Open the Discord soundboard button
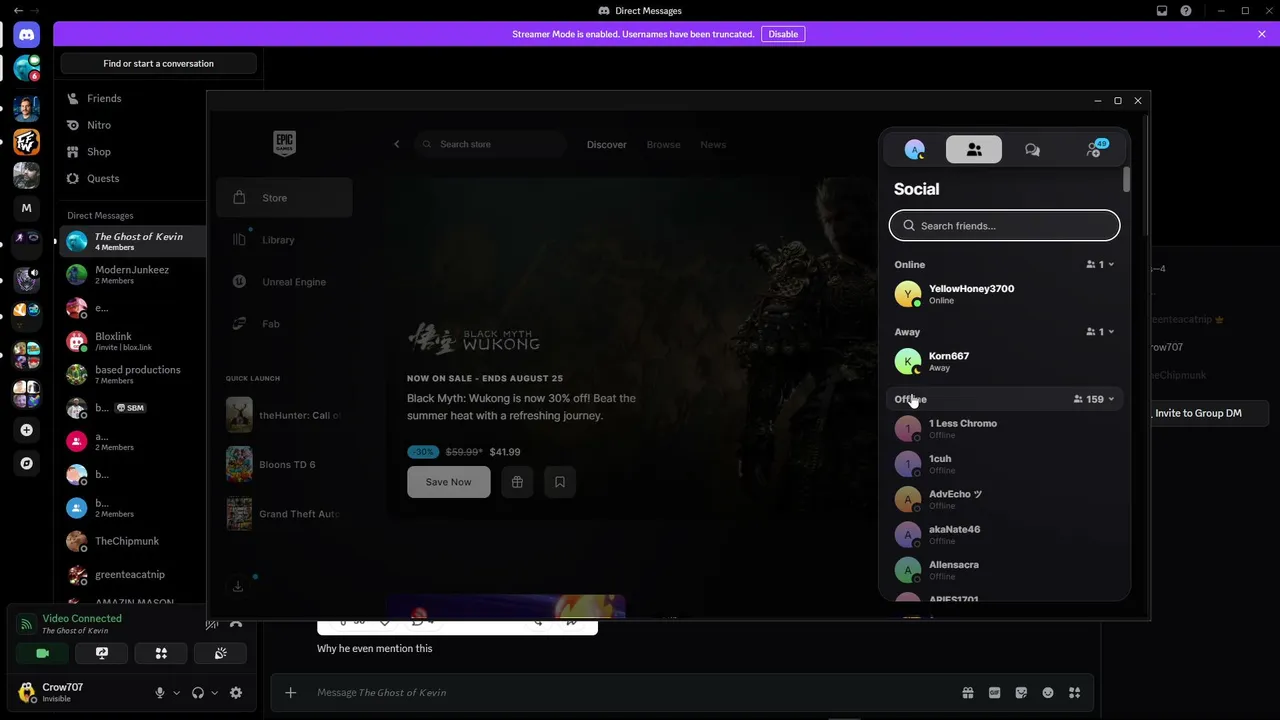This screenshot has width=1280, height=720. coord(221,653)
